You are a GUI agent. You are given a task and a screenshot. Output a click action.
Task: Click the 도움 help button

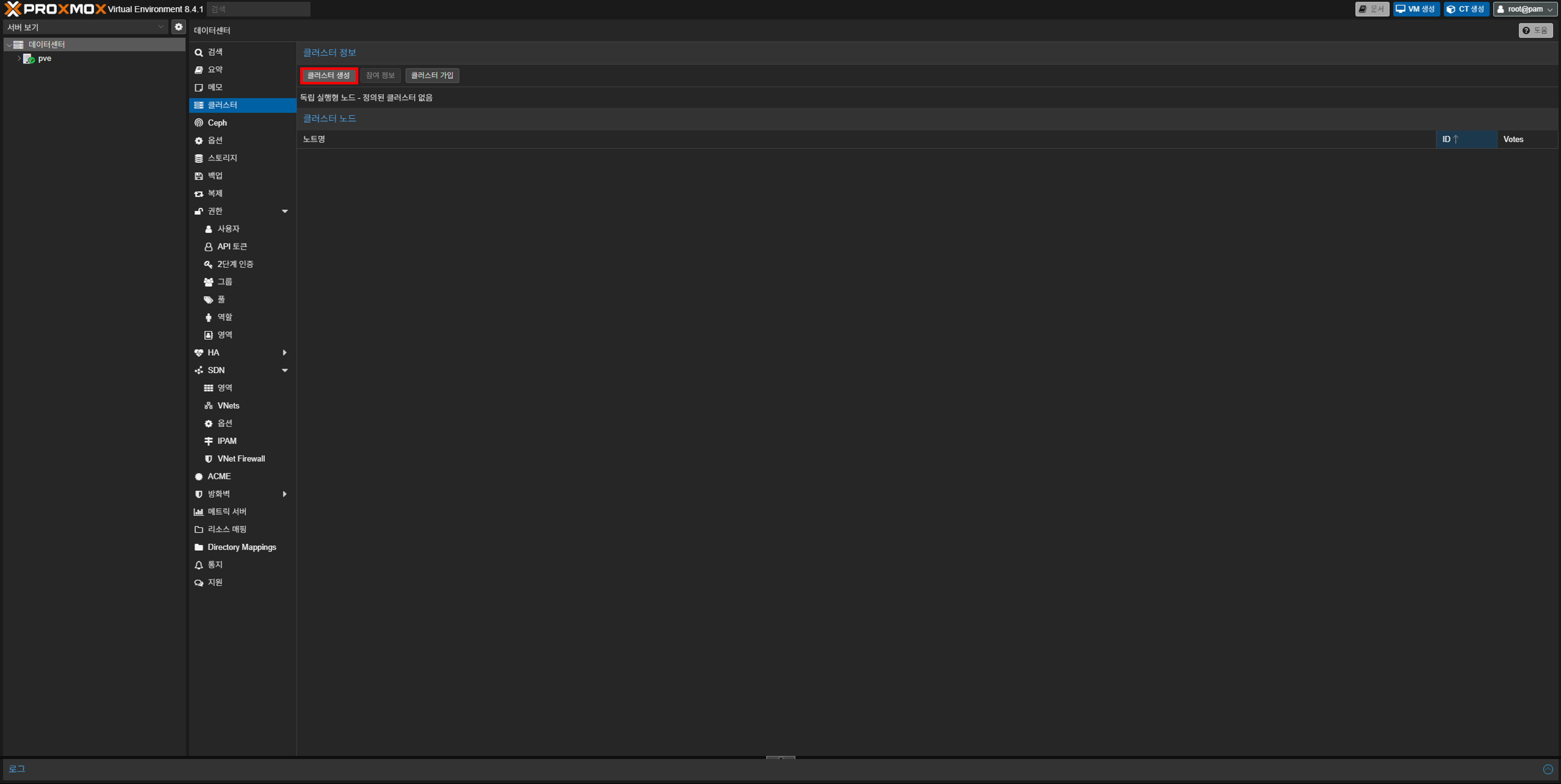coord(1535,30)
